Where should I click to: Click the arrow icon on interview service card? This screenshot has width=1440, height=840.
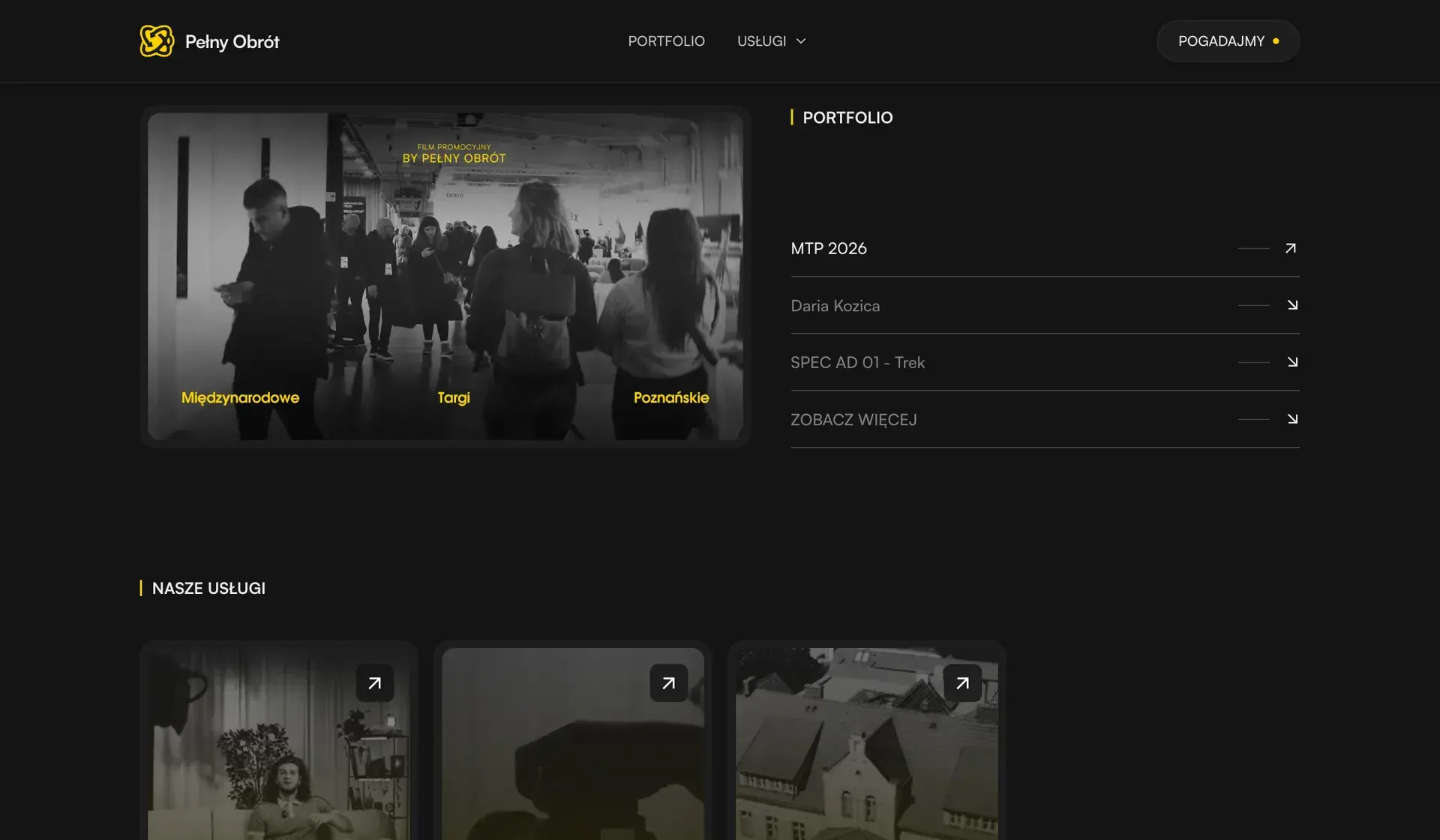pyautogui.click(x=375, y=683)
